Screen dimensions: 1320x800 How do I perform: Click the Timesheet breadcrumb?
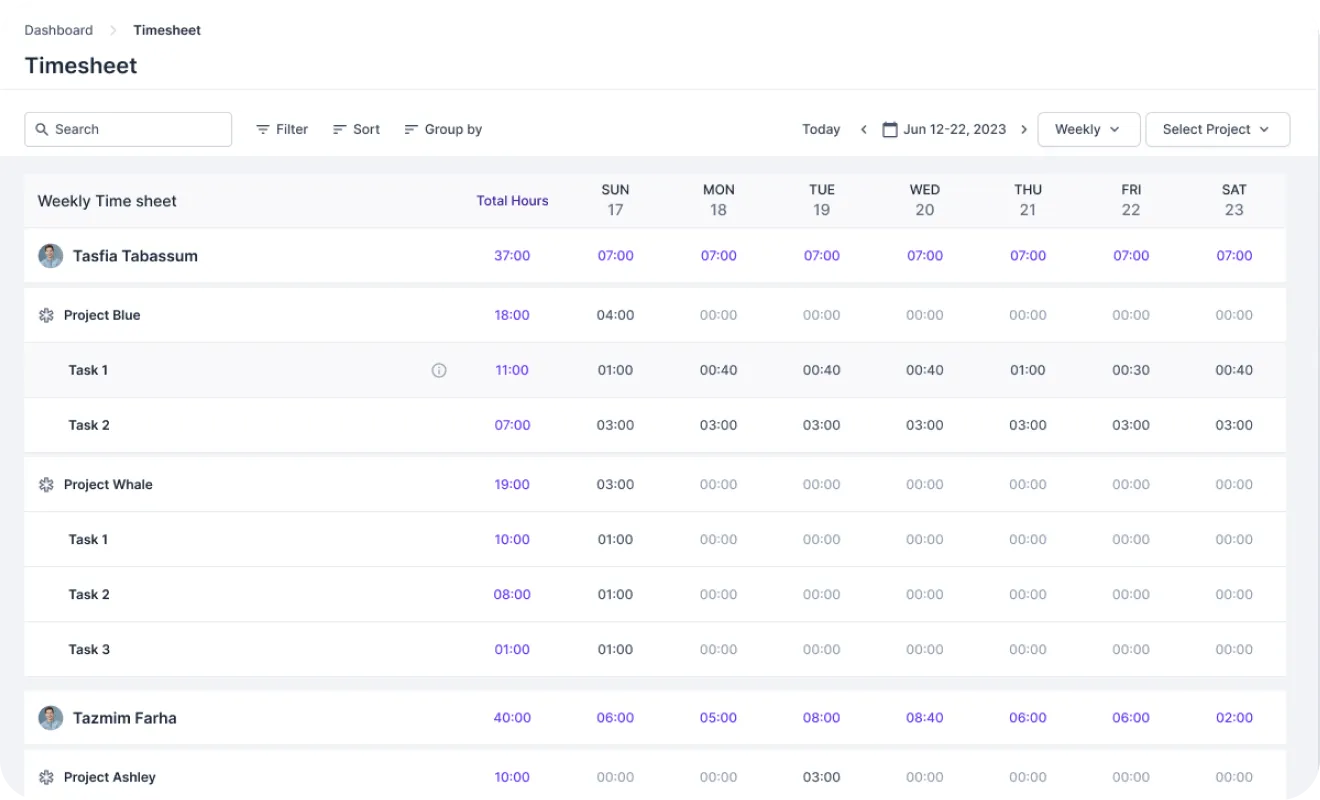click(167, 30)
